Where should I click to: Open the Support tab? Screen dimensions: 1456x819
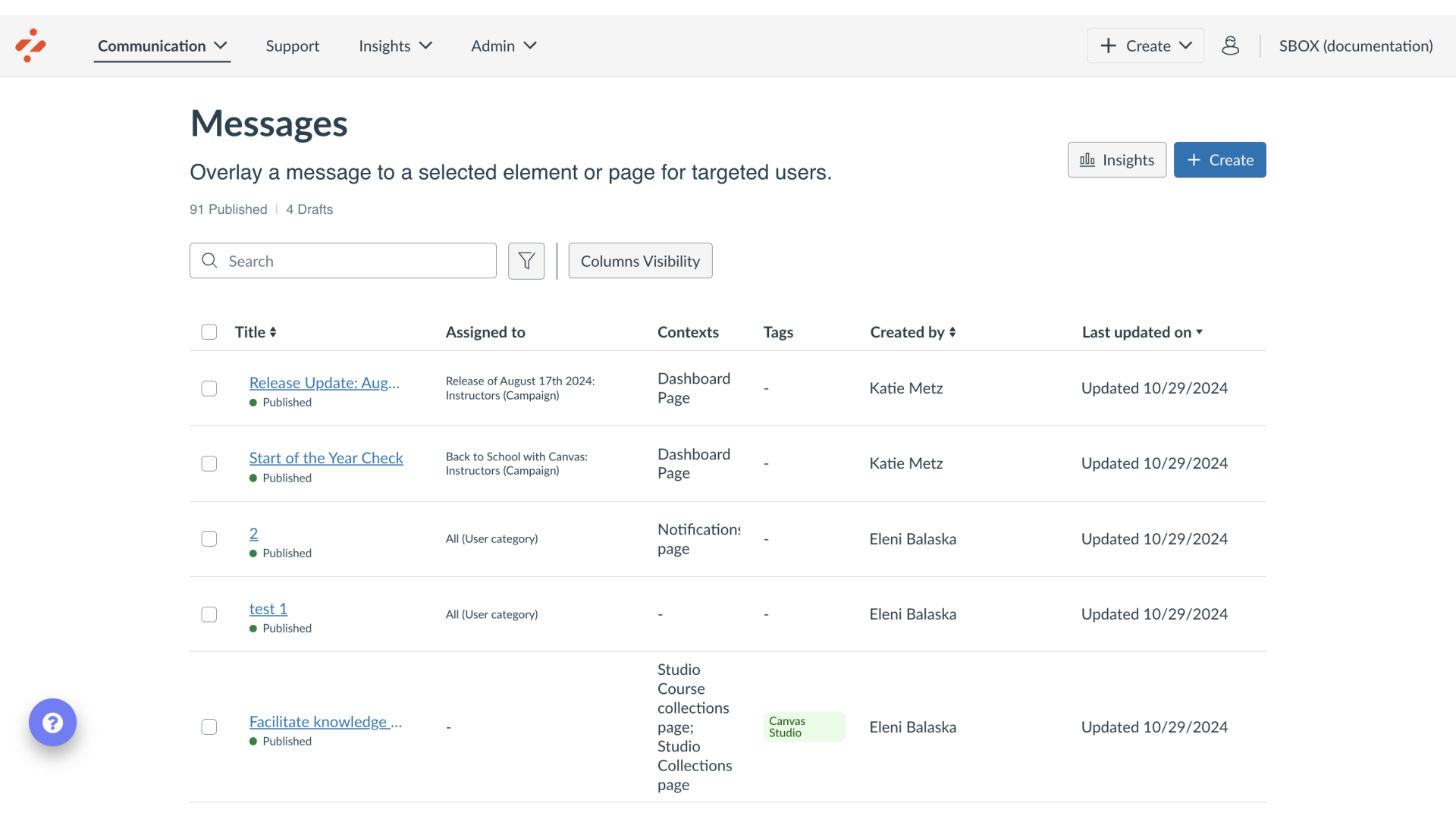pyautogui.click(x=293, y=45)
